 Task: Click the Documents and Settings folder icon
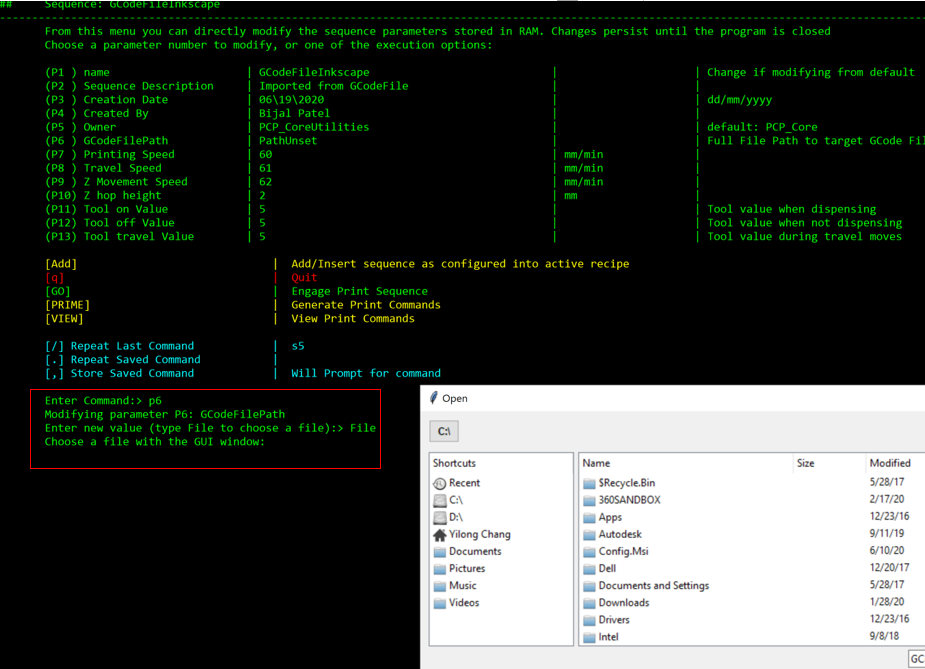589,586
